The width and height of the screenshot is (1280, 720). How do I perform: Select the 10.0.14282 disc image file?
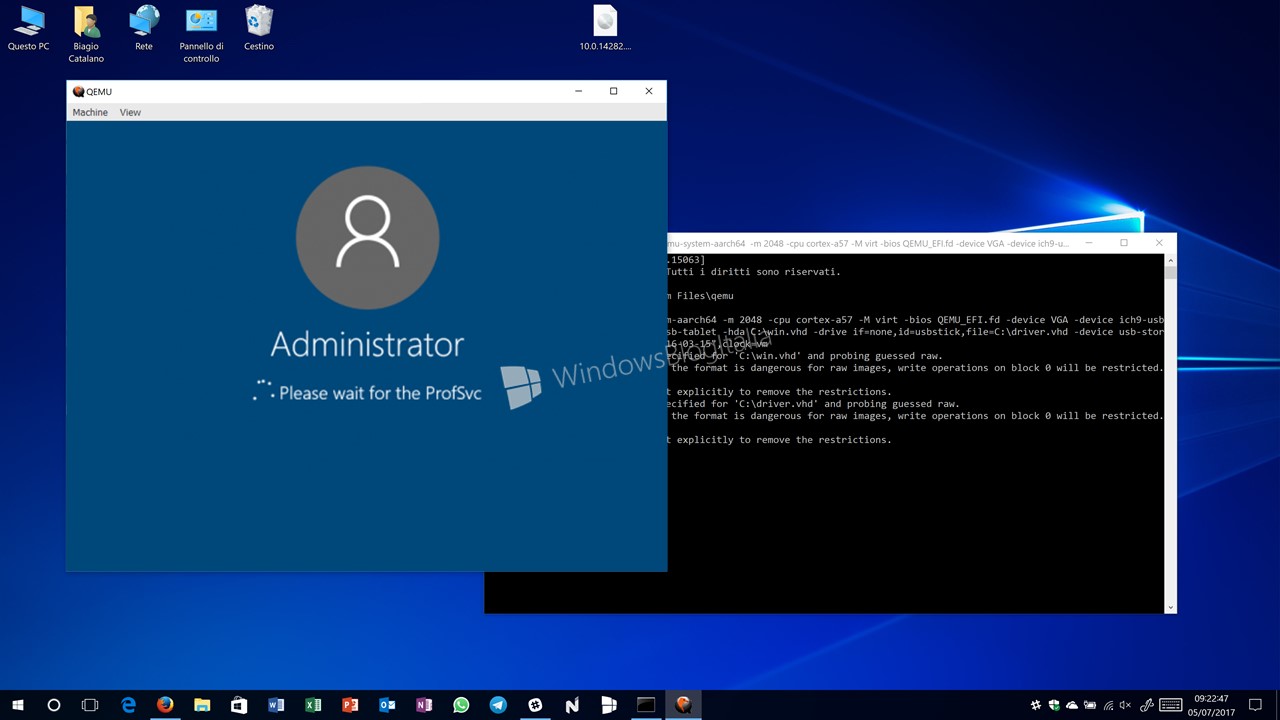pos(605,28)
